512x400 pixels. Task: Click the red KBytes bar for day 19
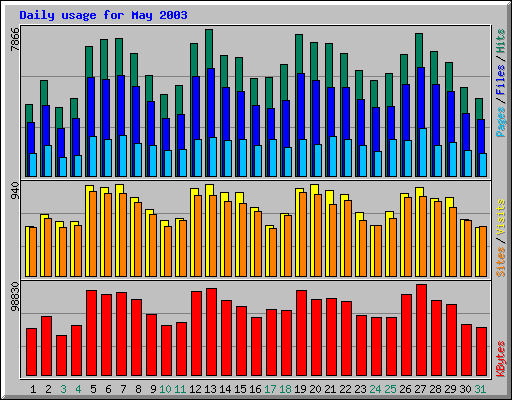(x=301, y=333)
